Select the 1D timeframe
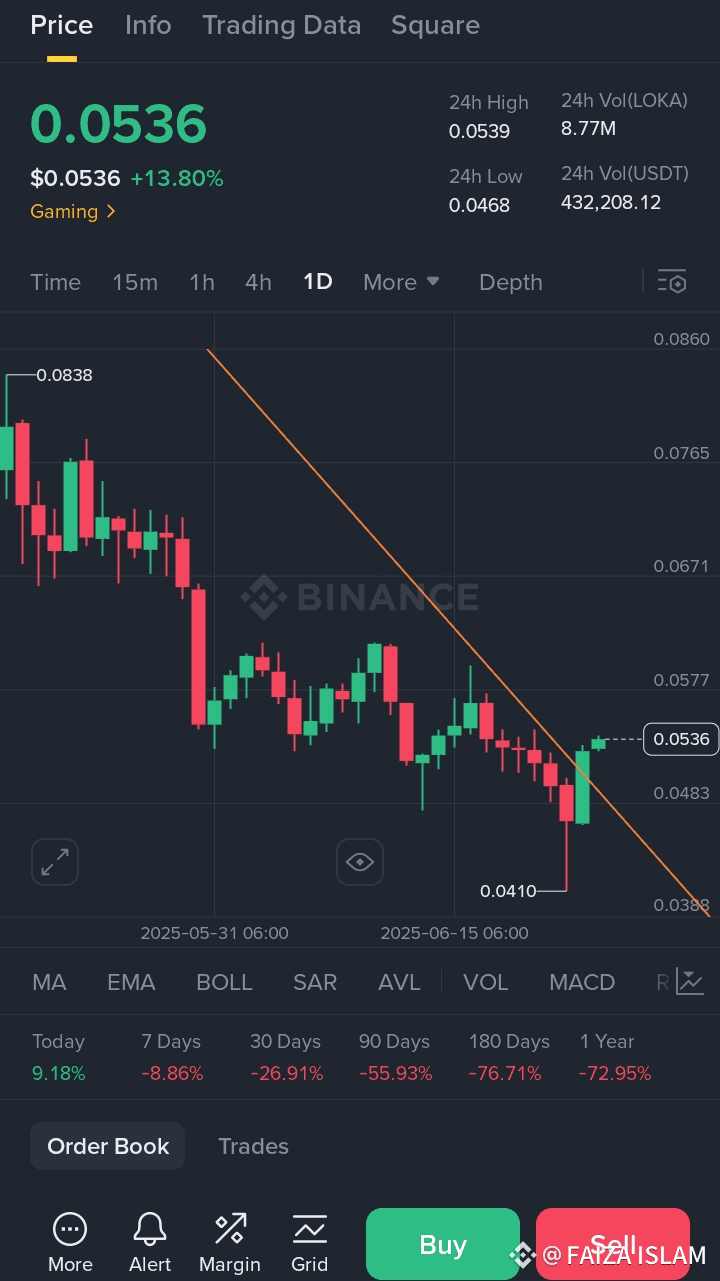Image resolution: width=720 pixels, height=1281 pixels. [x=317, y=282]
